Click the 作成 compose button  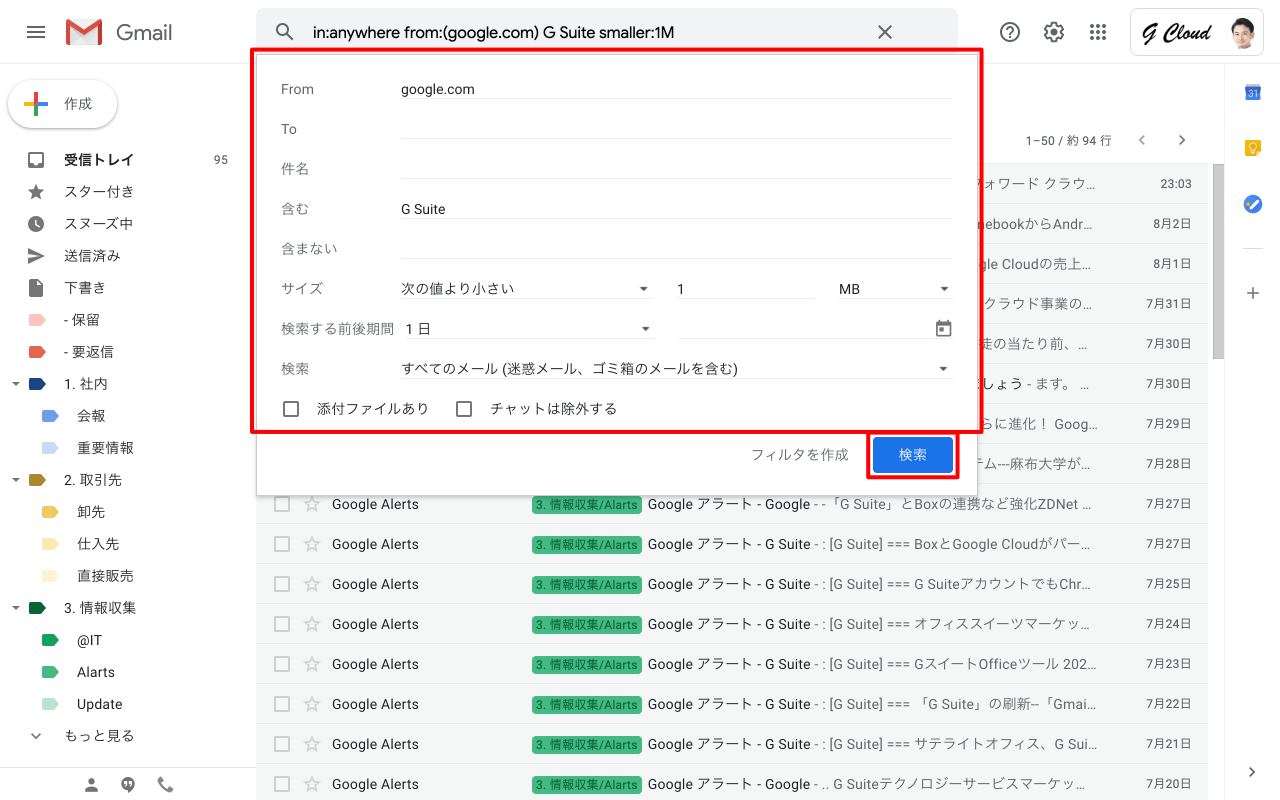[x=62, y=104]
